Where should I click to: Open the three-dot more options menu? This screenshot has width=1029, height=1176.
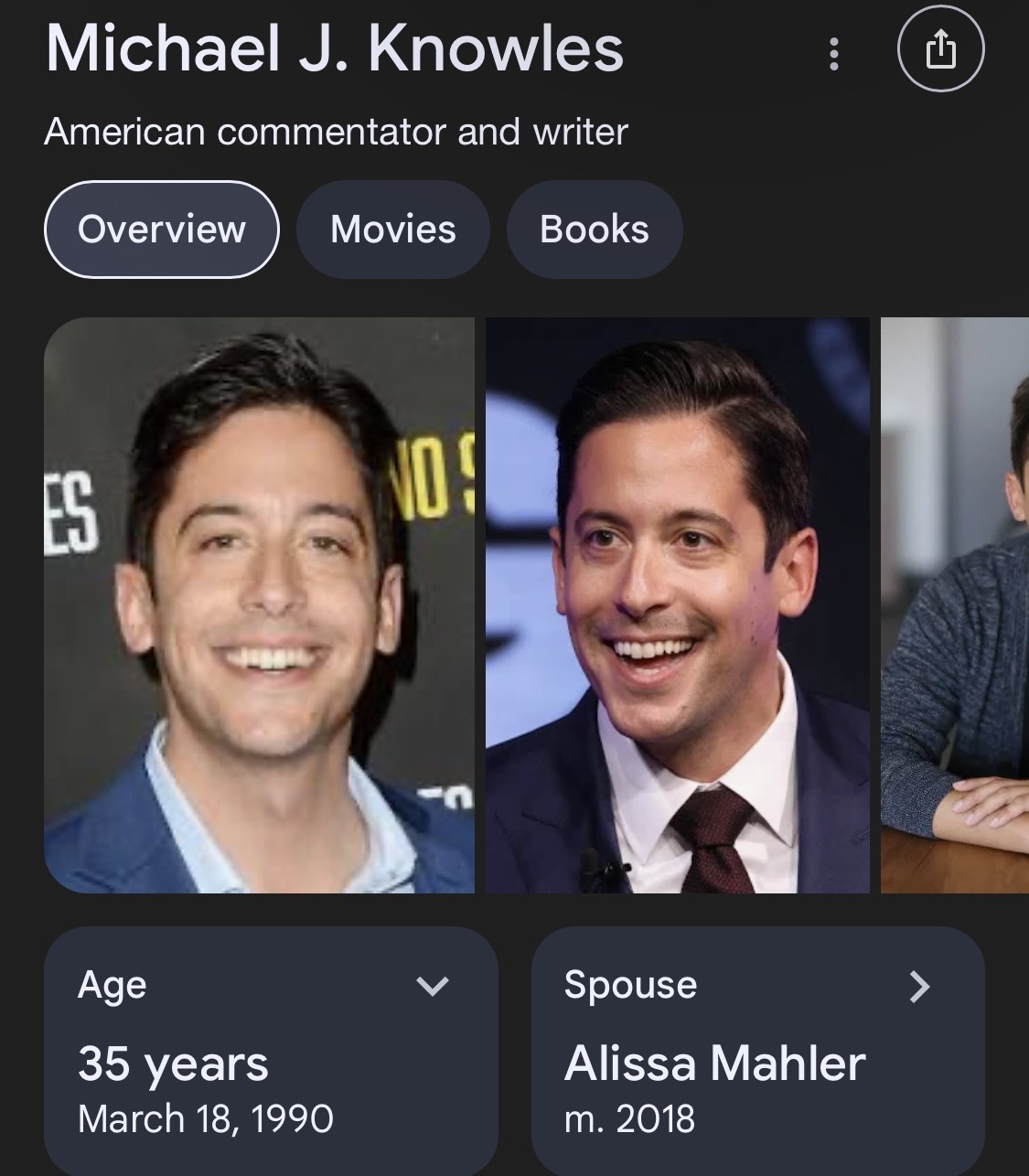coord(833,53)
